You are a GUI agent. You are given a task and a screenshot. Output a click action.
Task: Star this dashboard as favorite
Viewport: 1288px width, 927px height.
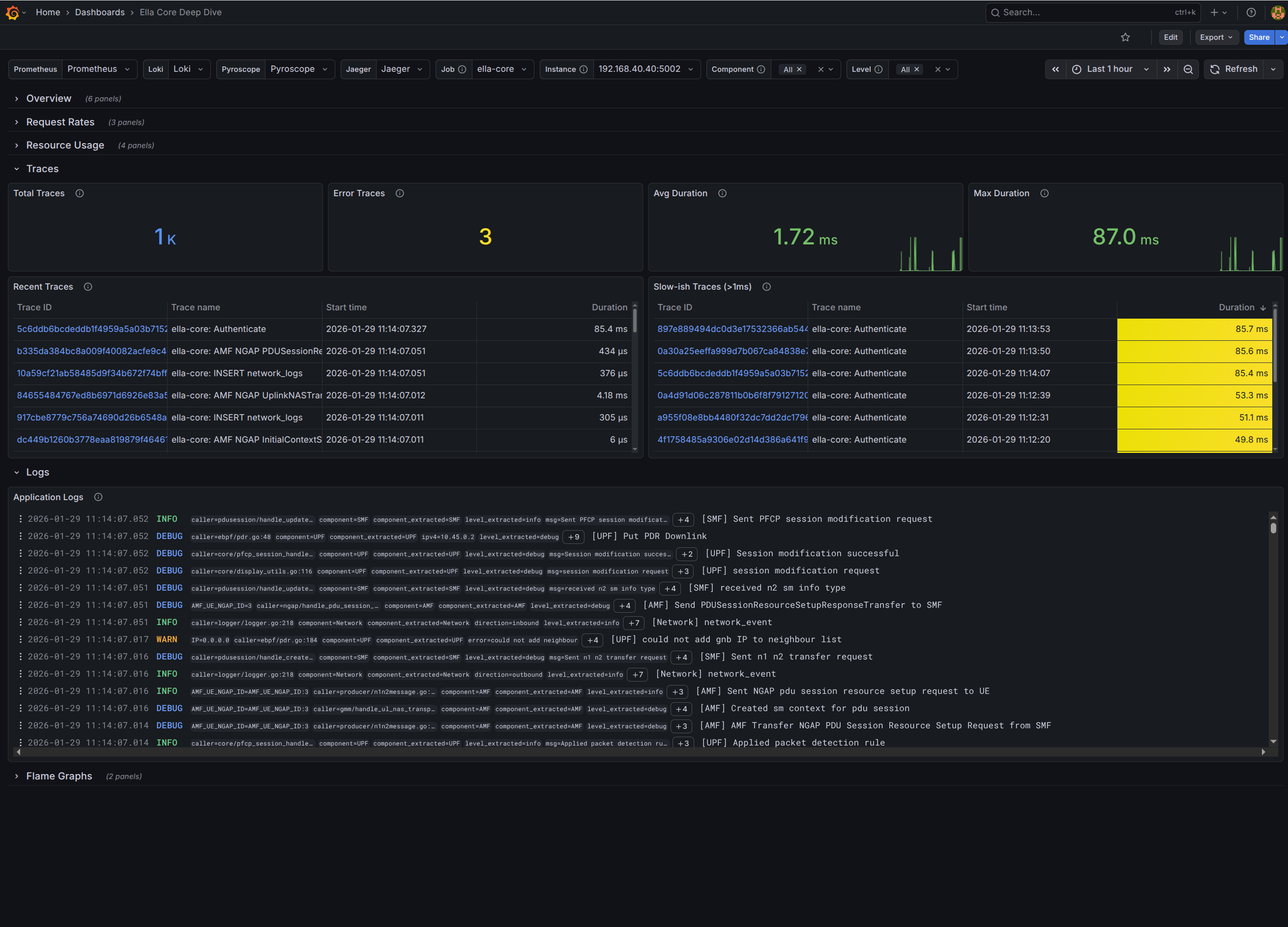point(1125,37)
